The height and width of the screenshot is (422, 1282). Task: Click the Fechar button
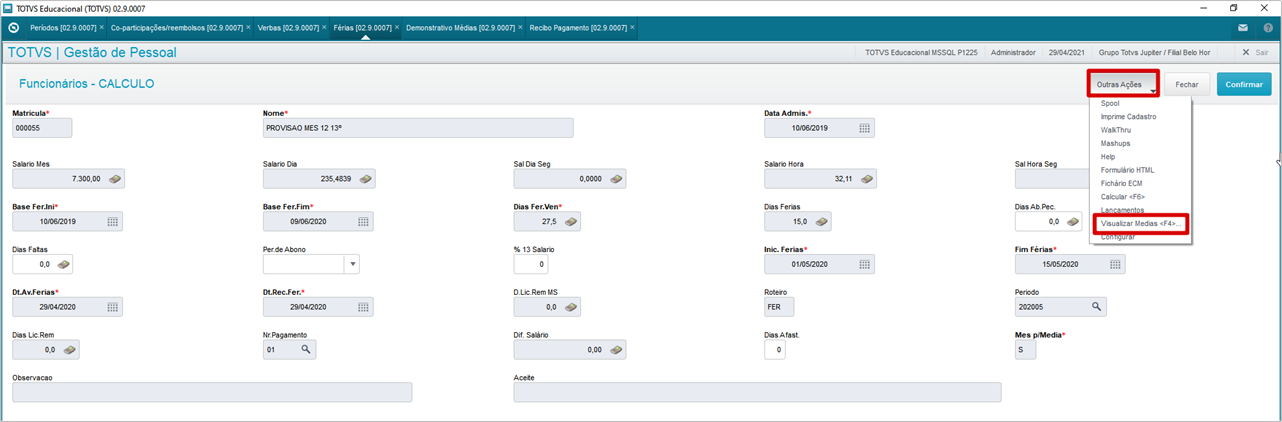(1187, 85)
